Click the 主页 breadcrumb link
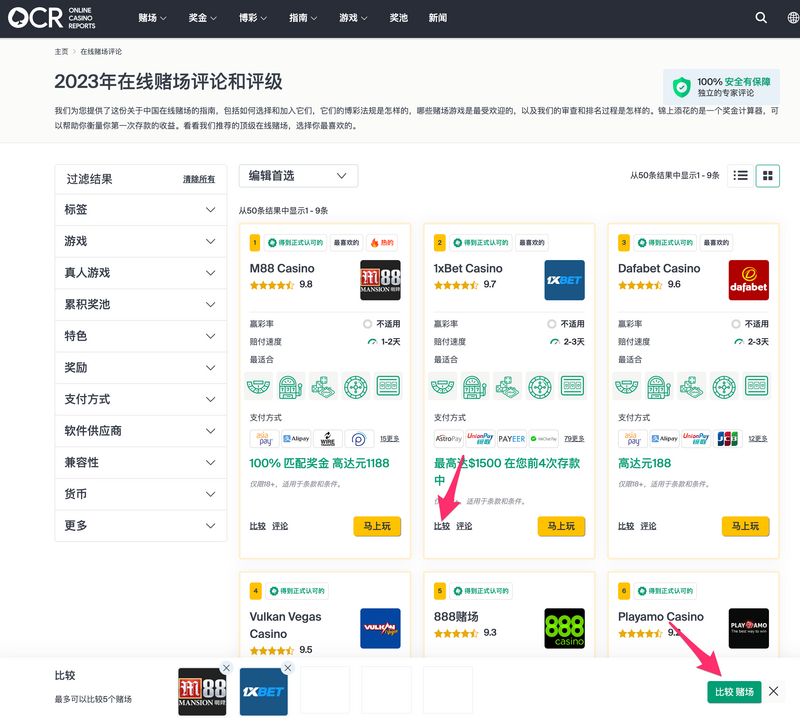 click(x=61, y=52)
